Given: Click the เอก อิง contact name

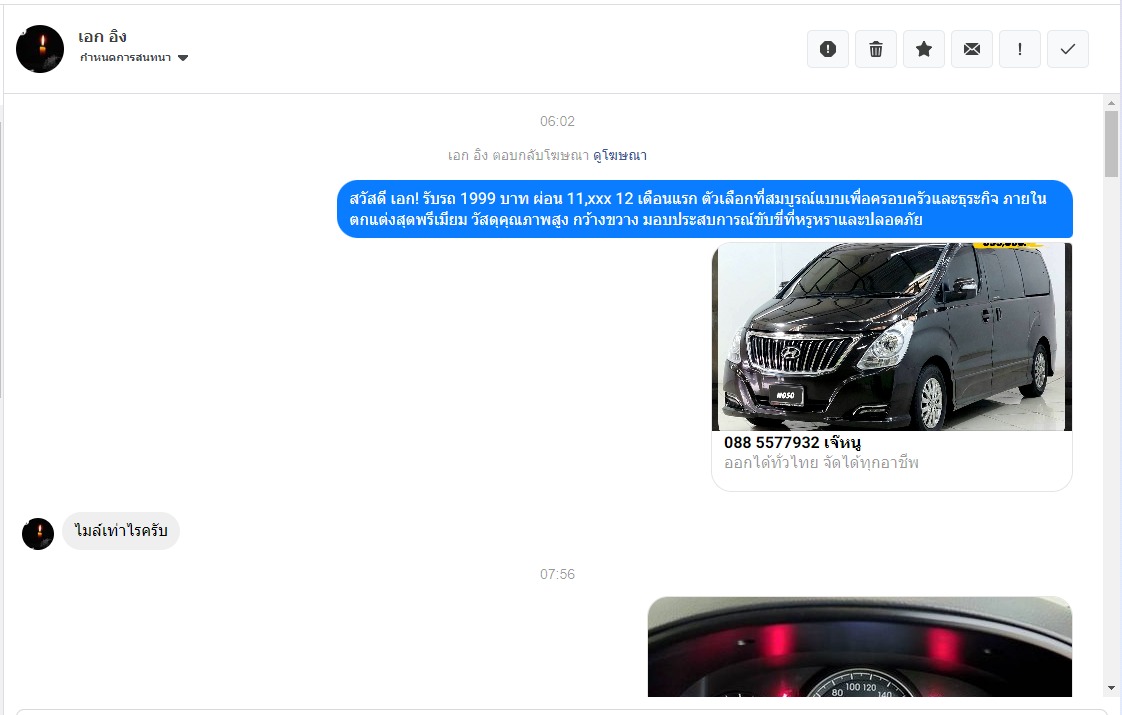Looking at the screenshot, I should (102, 37).
